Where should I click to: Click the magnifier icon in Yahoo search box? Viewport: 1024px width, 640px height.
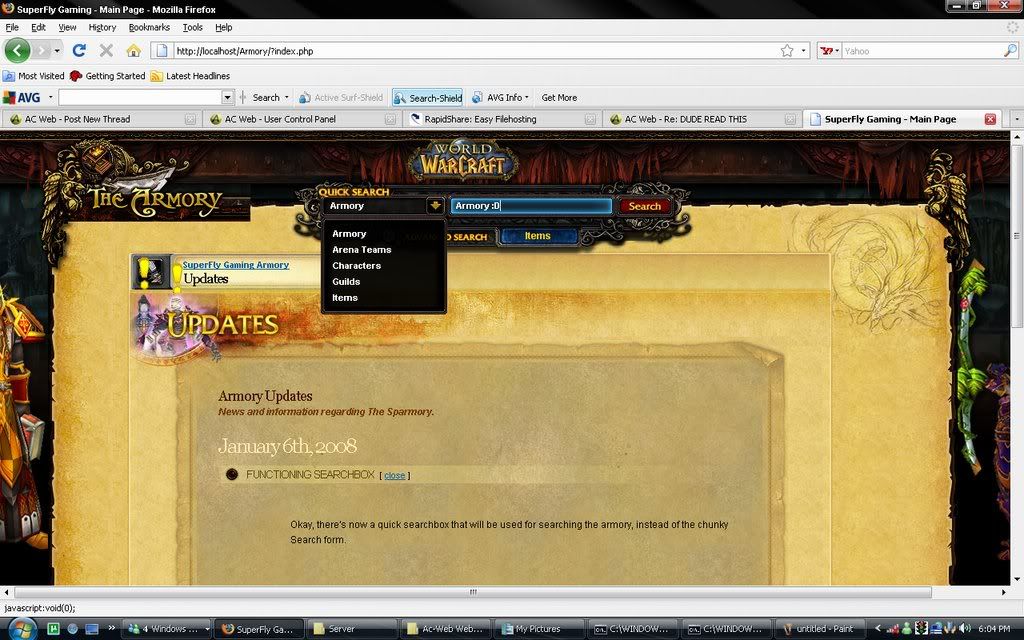1010,50
